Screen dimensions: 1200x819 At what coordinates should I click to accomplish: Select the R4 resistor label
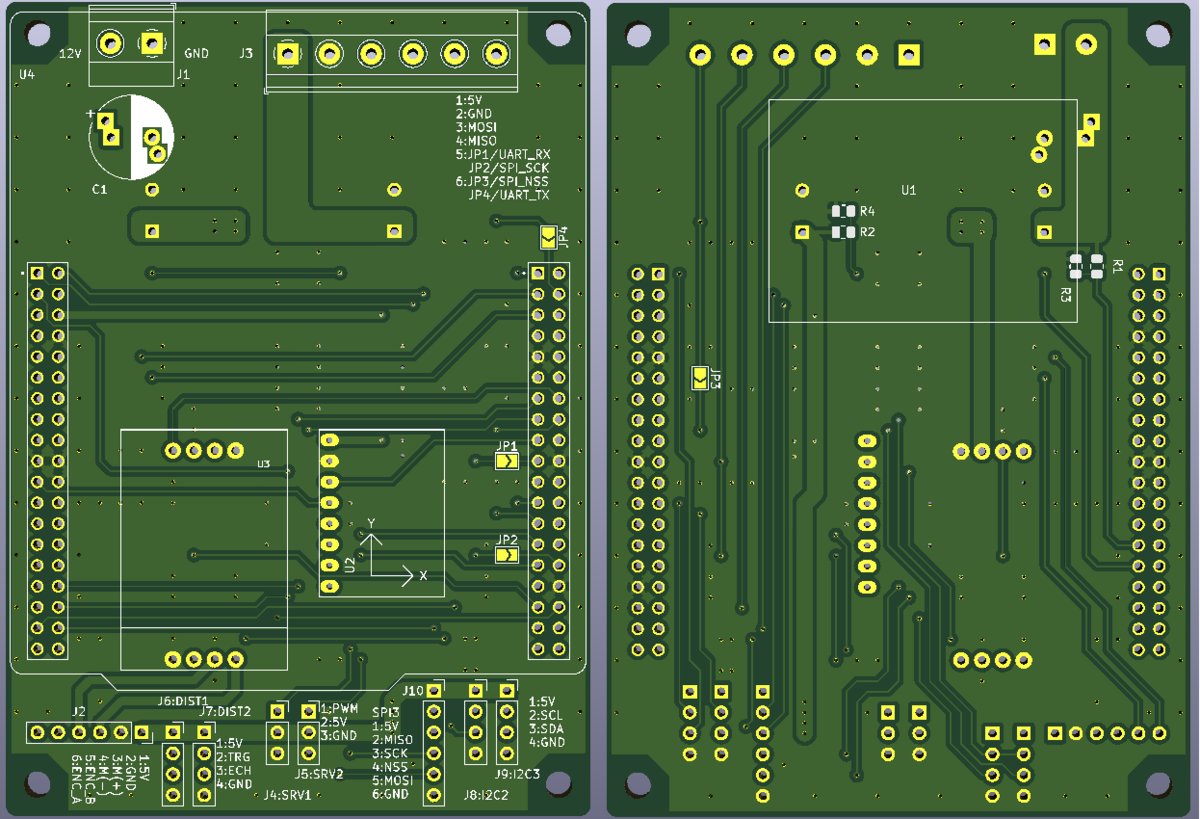point(867,211)
